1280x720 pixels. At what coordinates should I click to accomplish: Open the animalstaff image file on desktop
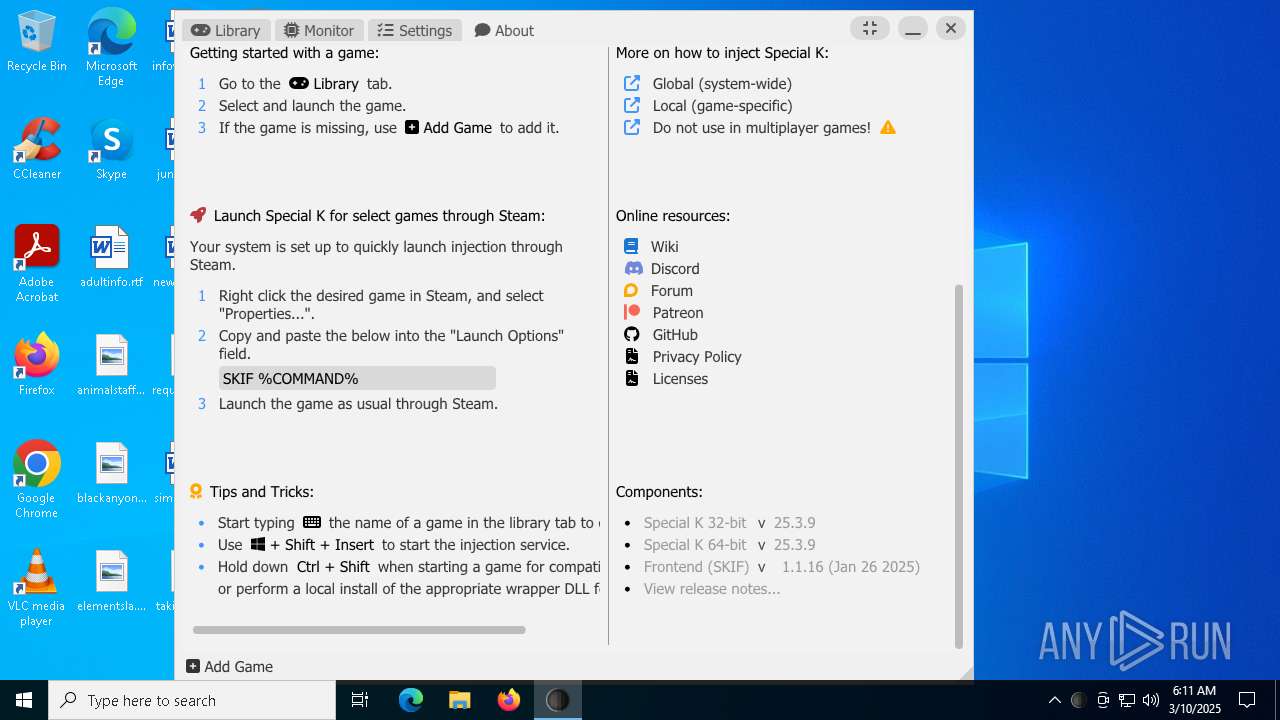coord(111,365)
